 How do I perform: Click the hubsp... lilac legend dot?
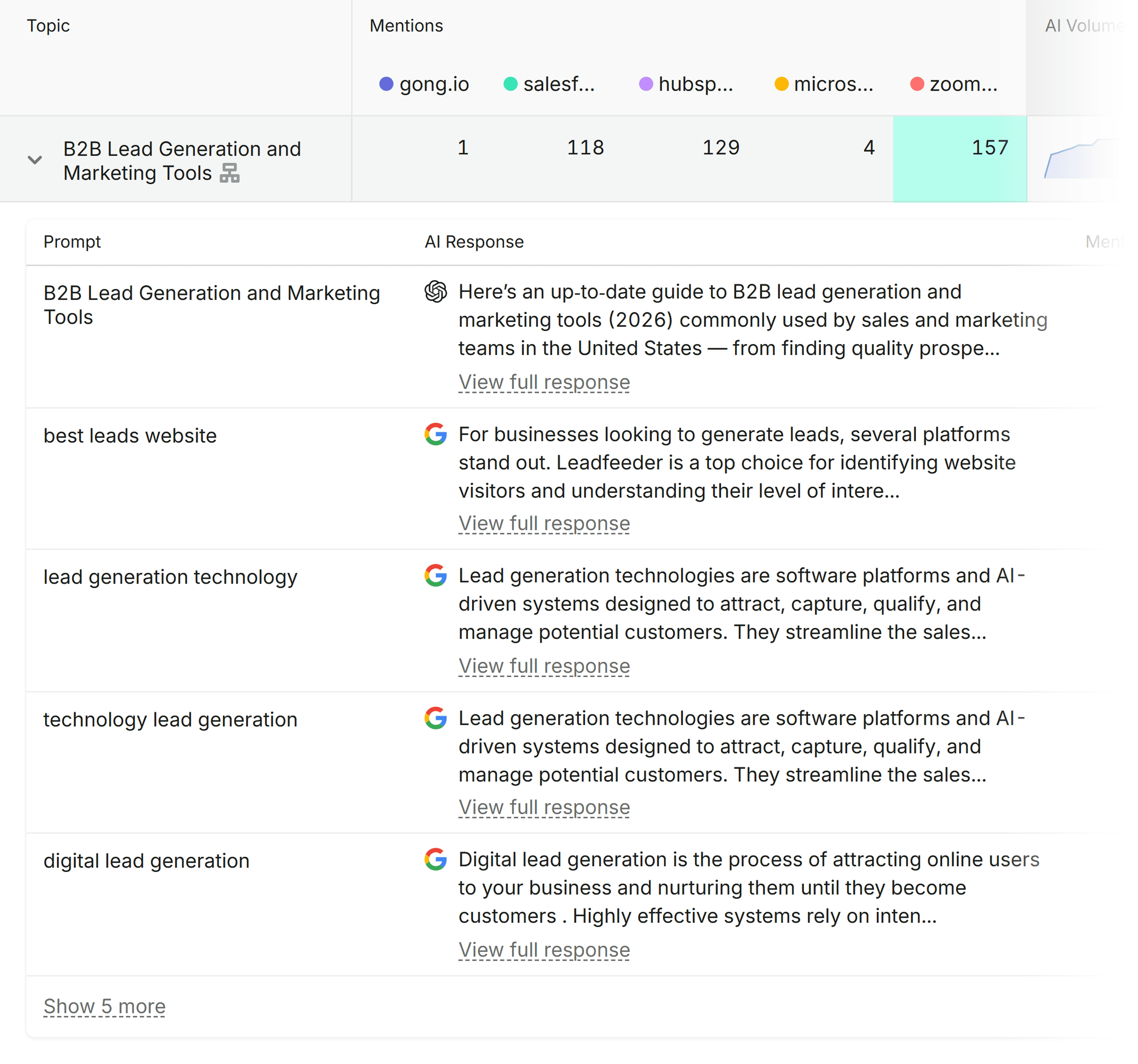tap(646, 84)
